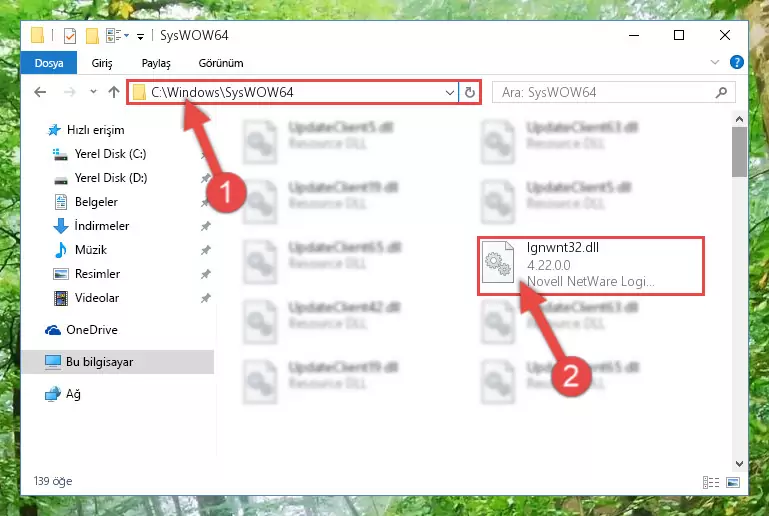Image resolution: width=769 pixels, height=516 pixels.
Task: Open Müzik in the sidebar
Action: click(x=91, y=250)
